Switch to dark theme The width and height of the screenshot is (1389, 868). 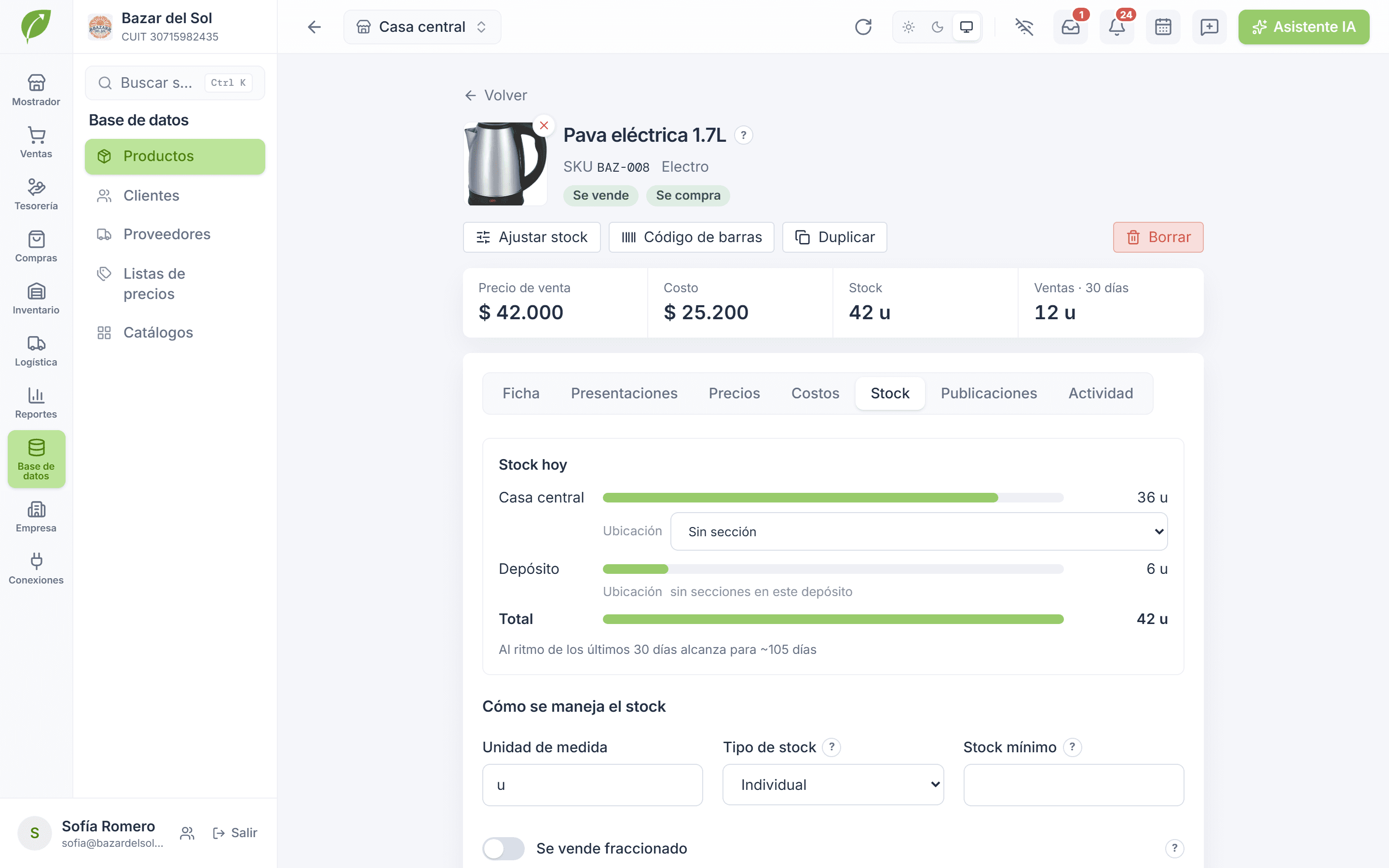[937, 27]
